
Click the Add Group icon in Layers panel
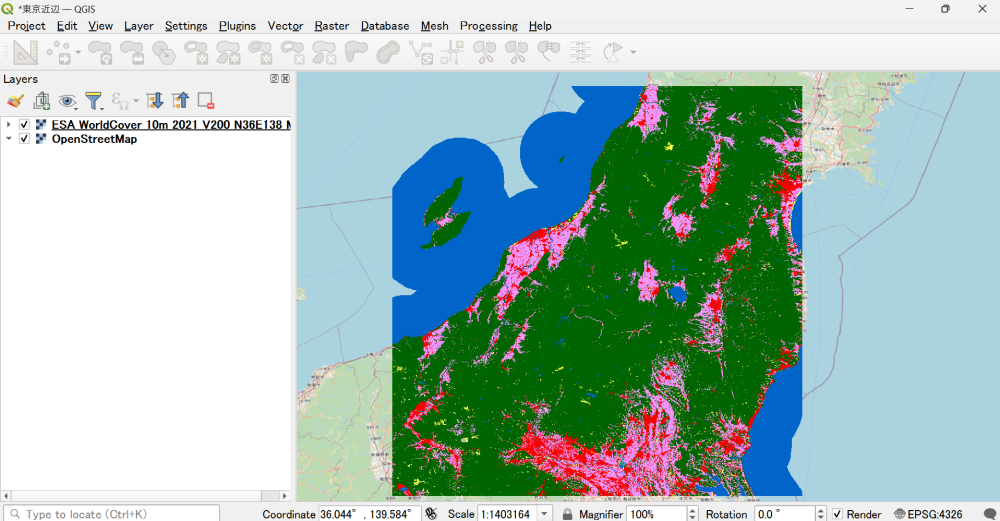point(41,101)
